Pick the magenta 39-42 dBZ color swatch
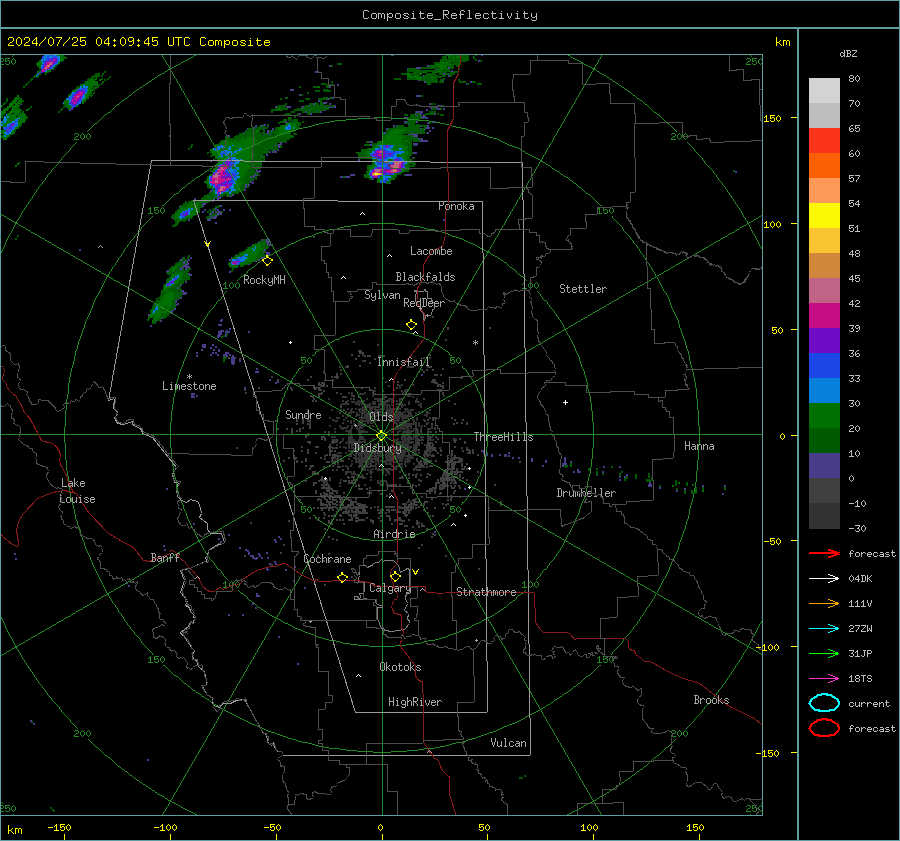This screenshot has height=841, width=900. pos(824,316)
